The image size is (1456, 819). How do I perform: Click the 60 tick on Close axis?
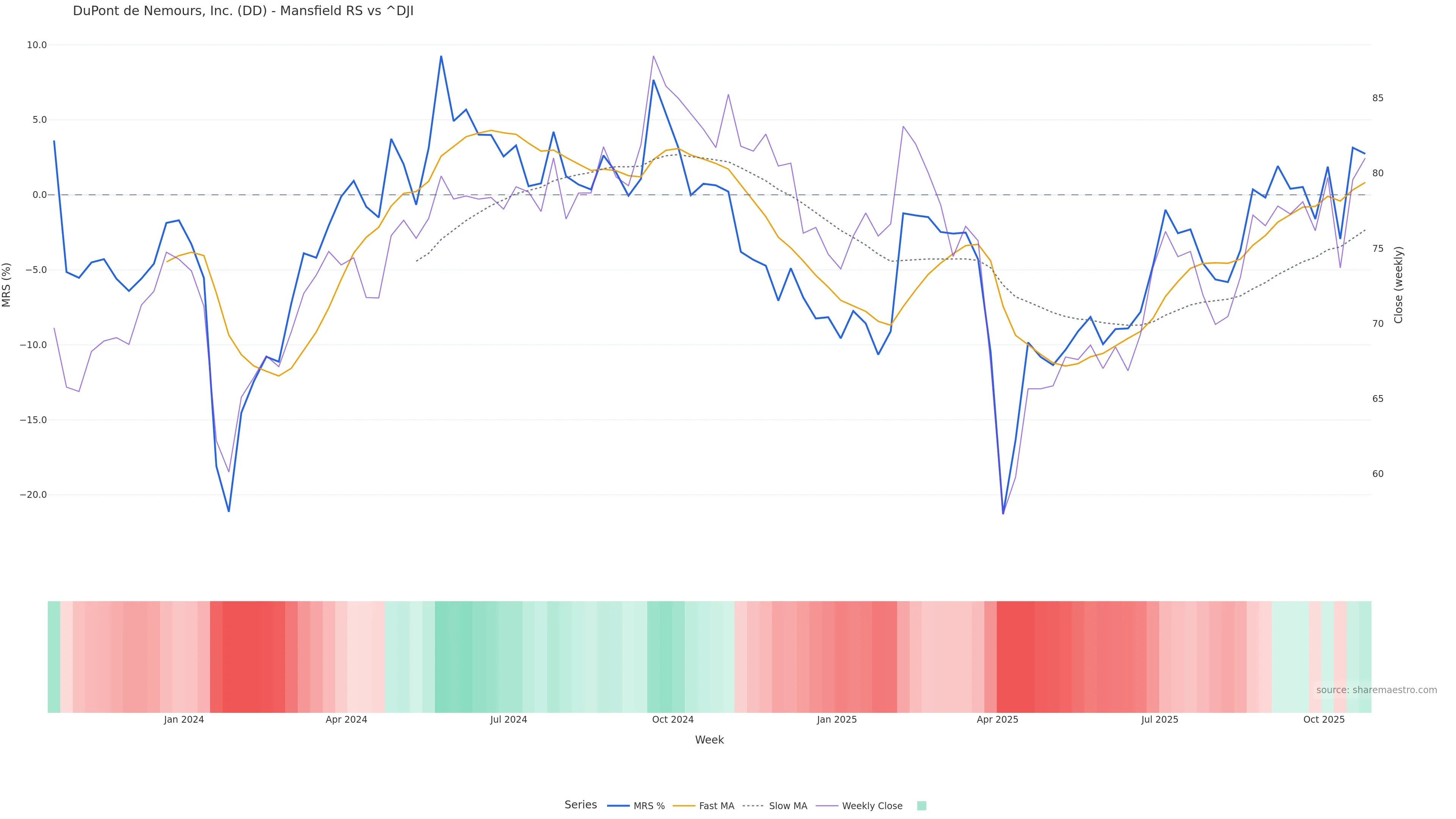click(x=1378, y=474)
